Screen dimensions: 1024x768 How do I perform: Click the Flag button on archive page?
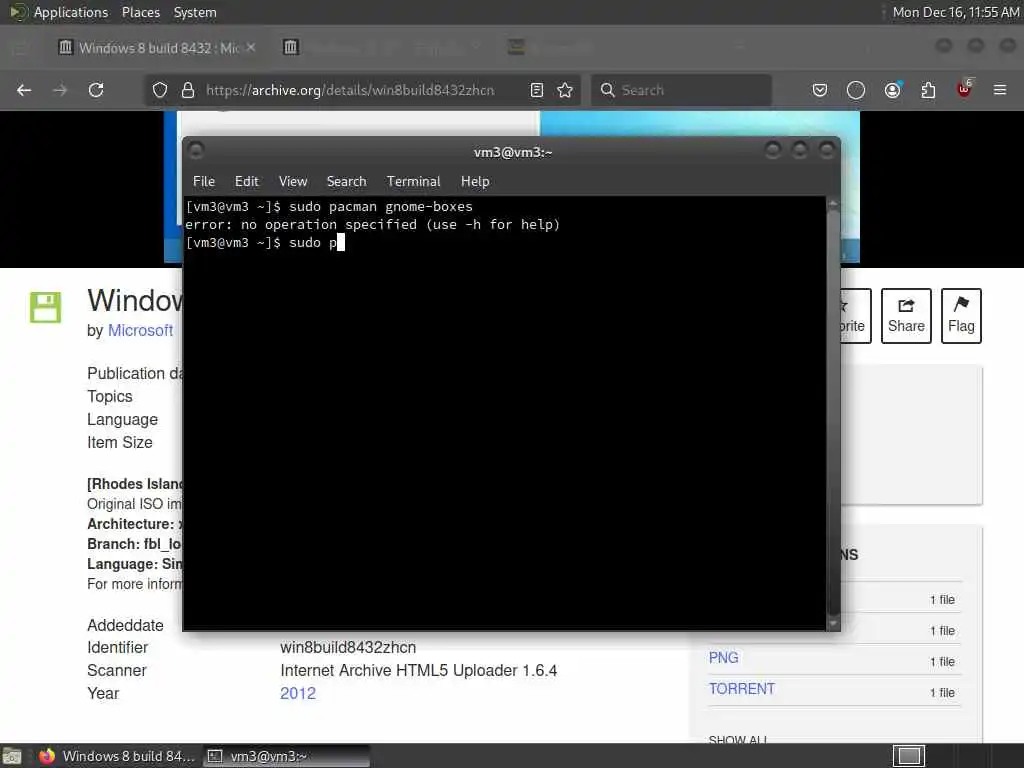961,316
